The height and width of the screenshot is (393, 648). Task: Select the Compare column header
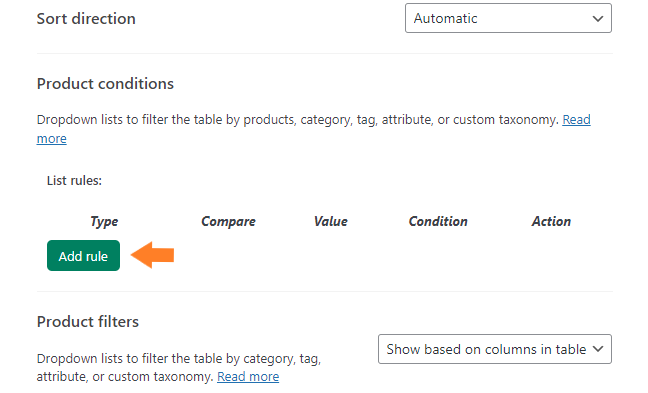point(228,222)
